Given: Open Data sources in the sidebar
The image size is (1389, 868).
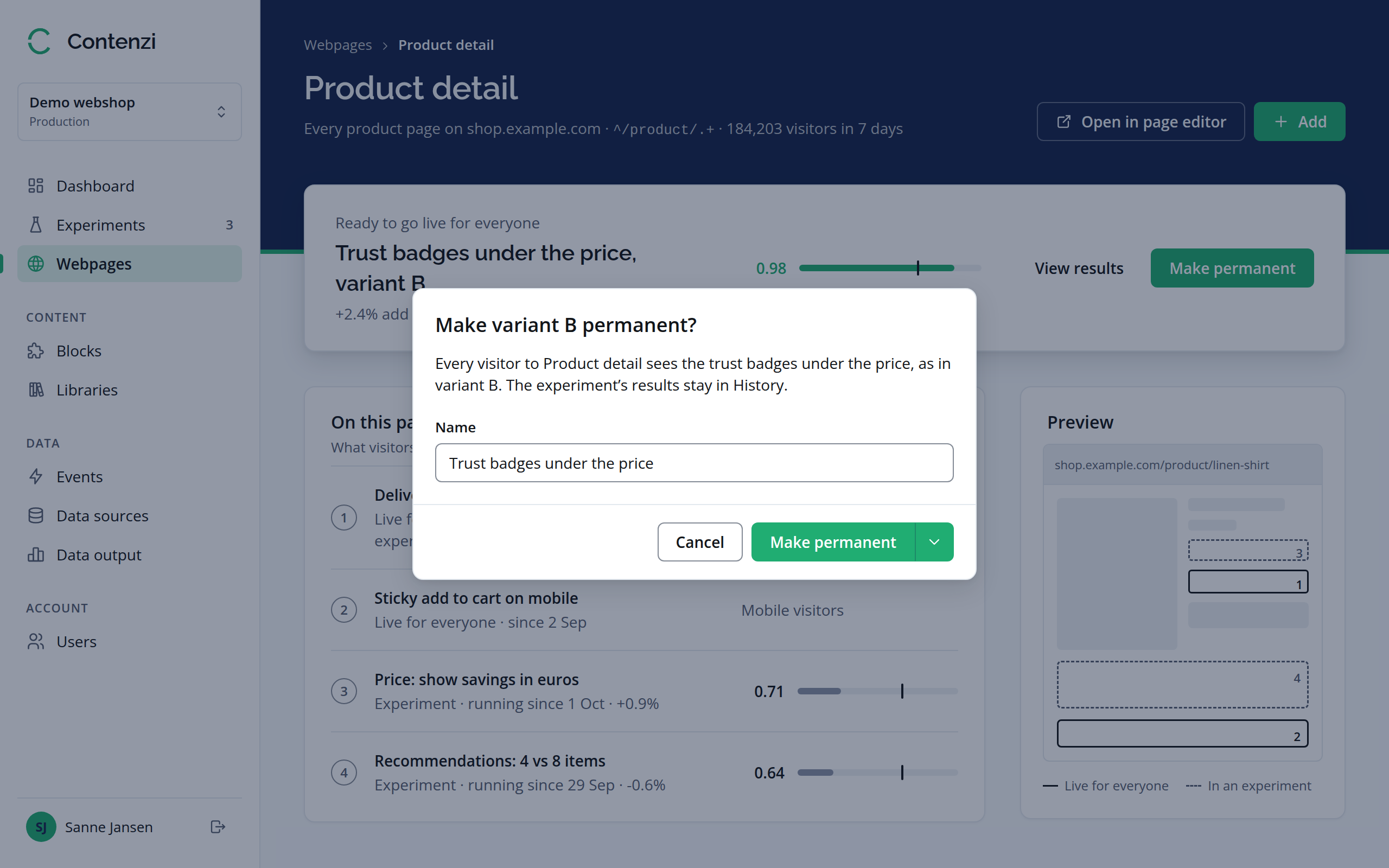Looking at the screenshot, I should tap(130, 515).
